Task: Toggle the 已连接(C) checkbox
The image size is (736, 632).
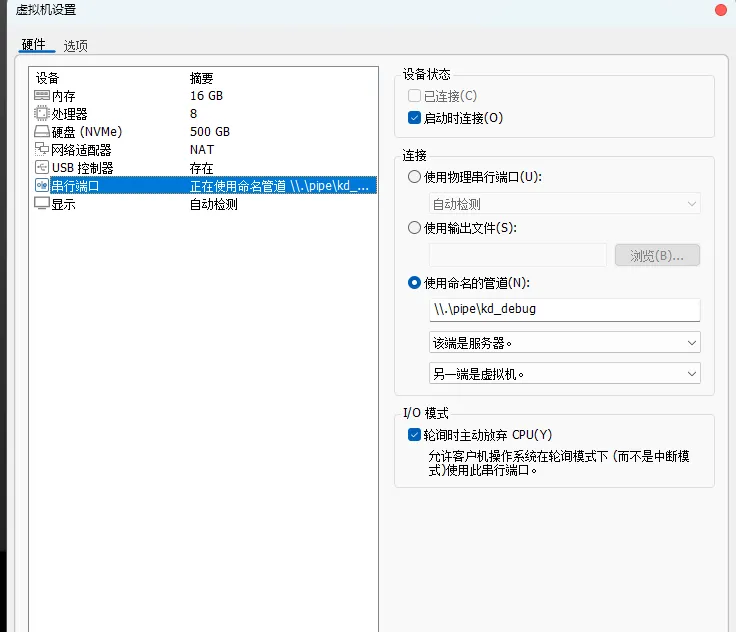Action: (414, 96)
